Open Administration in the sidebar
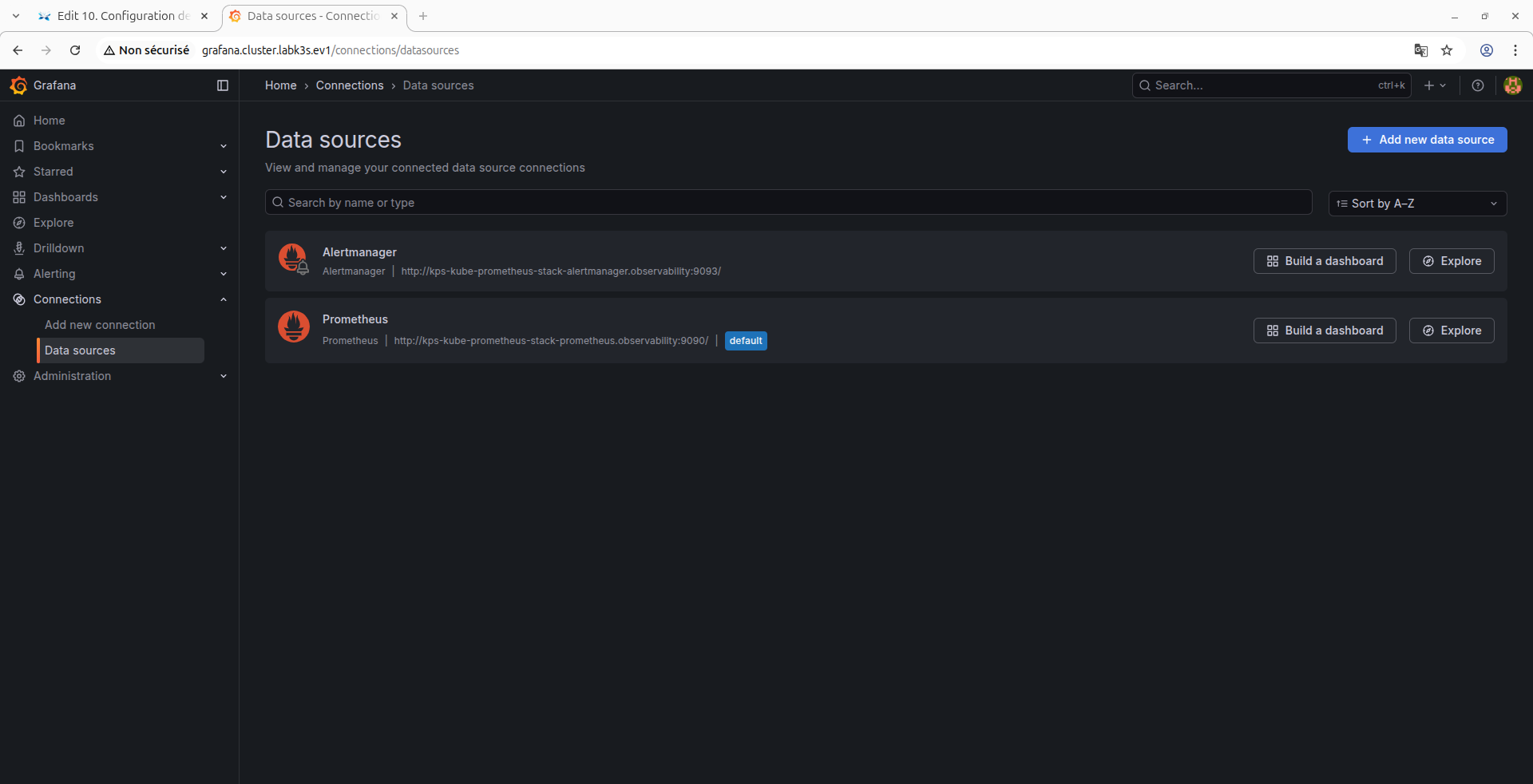The width and height of the screenshot is (1533, 784). [72, 376]
